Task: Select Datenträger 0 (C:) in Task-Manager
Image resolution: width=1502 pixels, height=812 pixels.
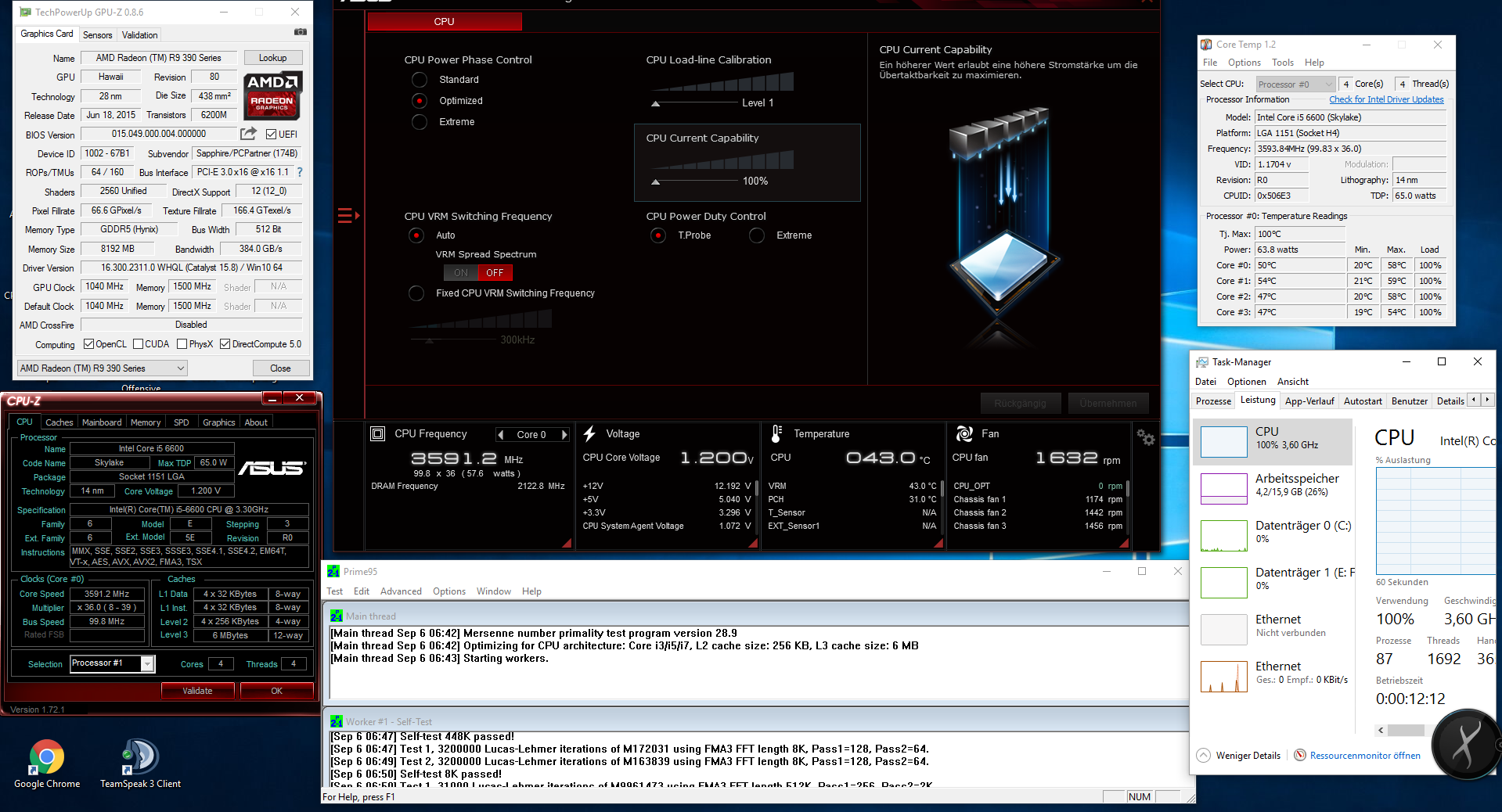Action: coord(1273,535)
